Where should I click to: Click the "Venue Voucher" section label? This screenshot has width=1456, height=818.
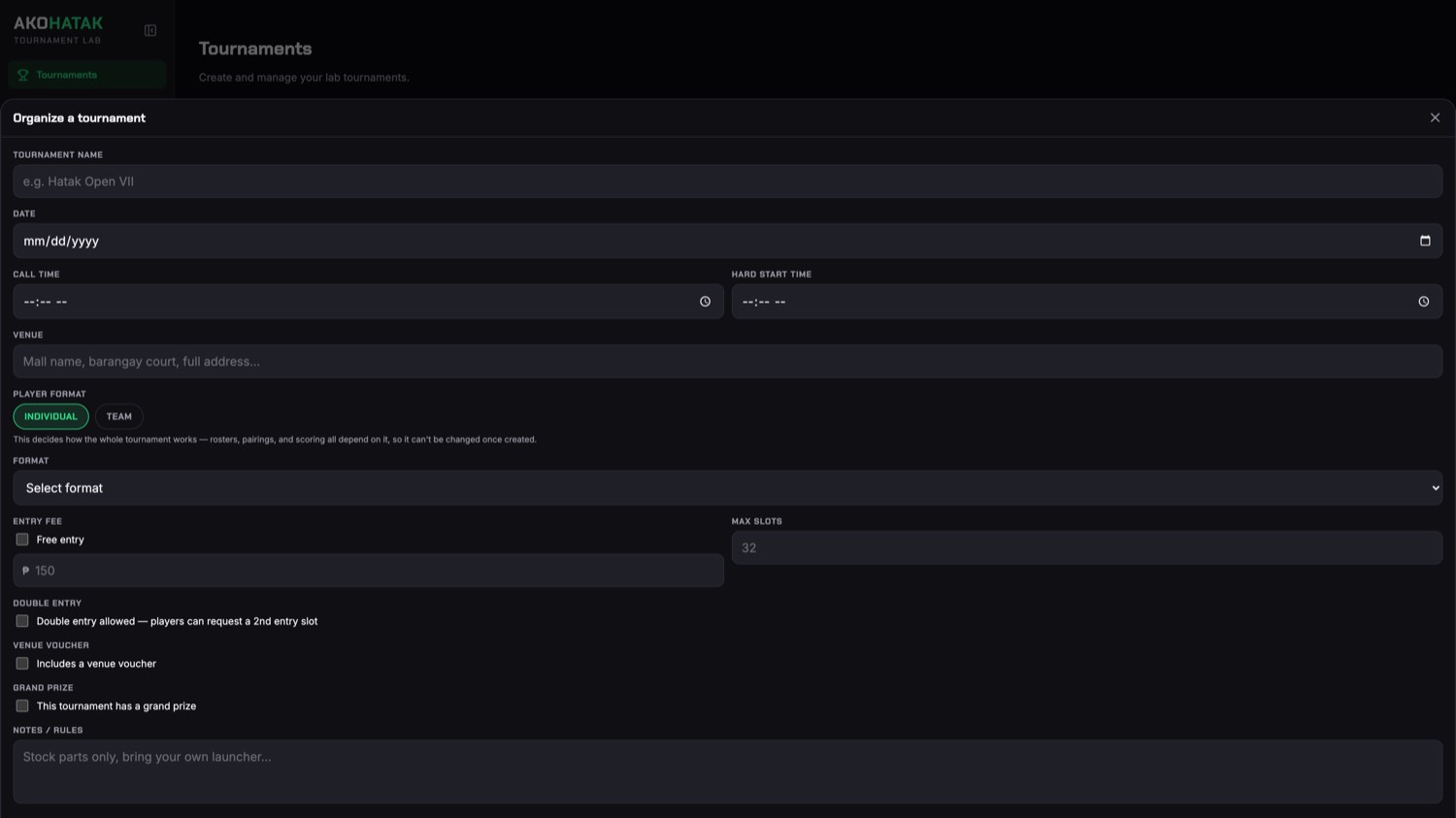[51, 645]
